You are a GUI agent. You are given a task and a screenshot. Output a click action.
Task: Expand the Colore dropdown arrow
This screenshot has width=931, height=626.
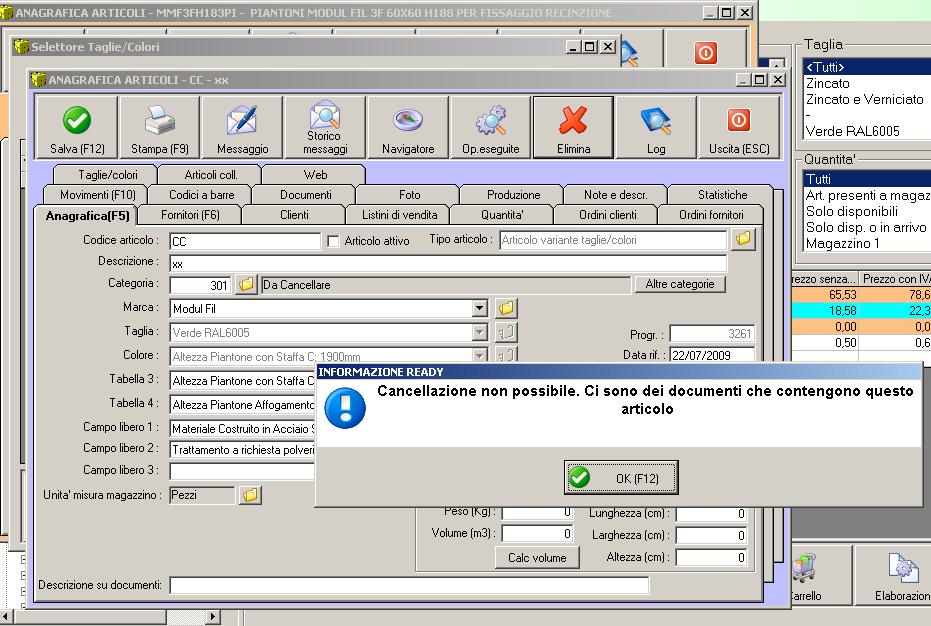point(480,355)
